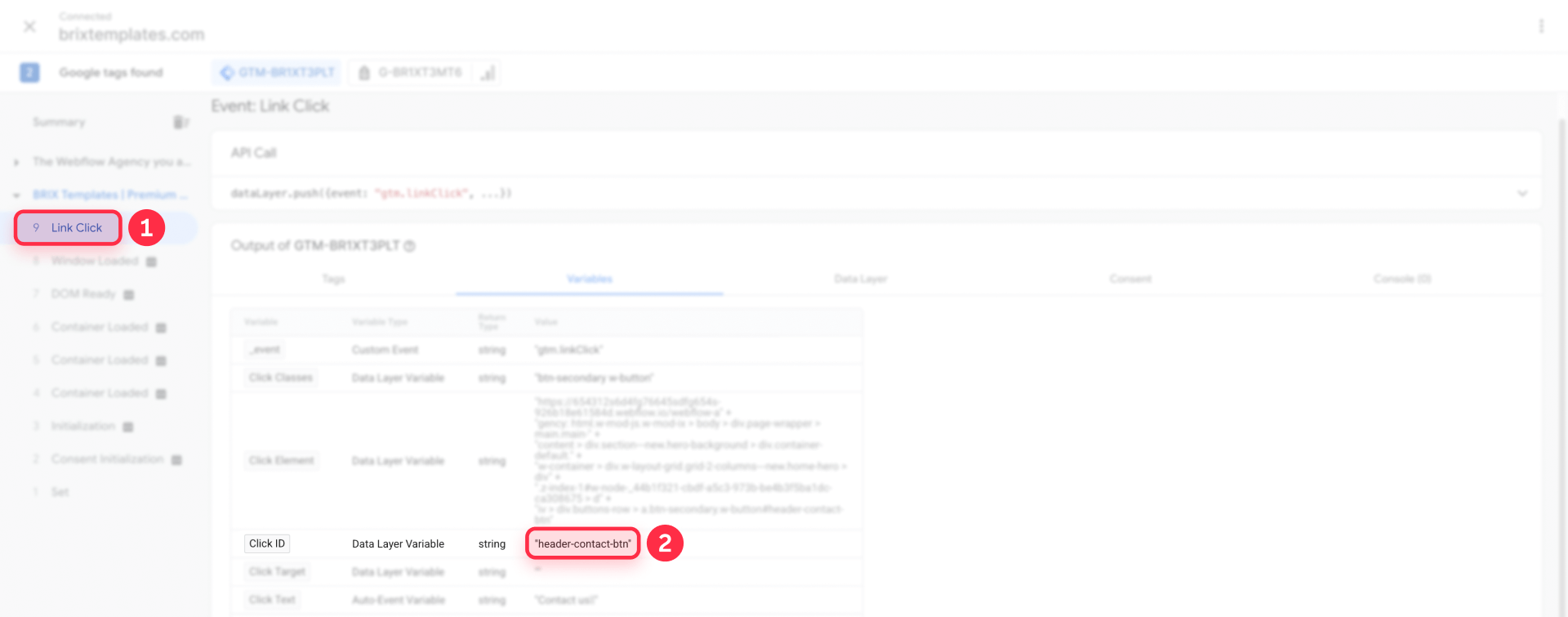Image resolution: width=1568 pixels, height=617 pixels.
Task: Click the icon beside Container Loaded 4
Action: (x=161, y=394)
